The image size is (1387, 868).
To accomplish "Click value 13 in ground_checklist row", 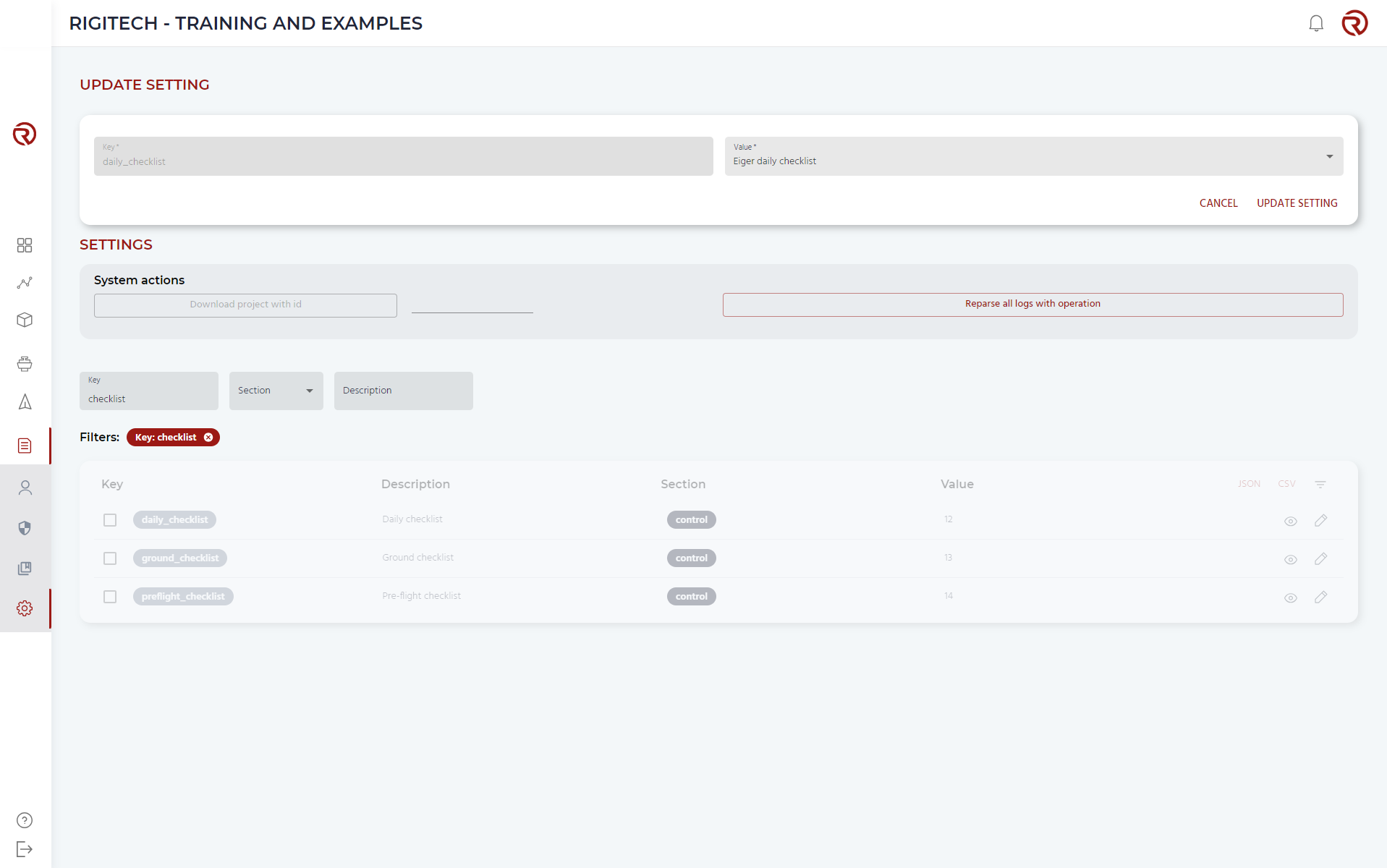I will pyautogui.click(x=949, y=558).
